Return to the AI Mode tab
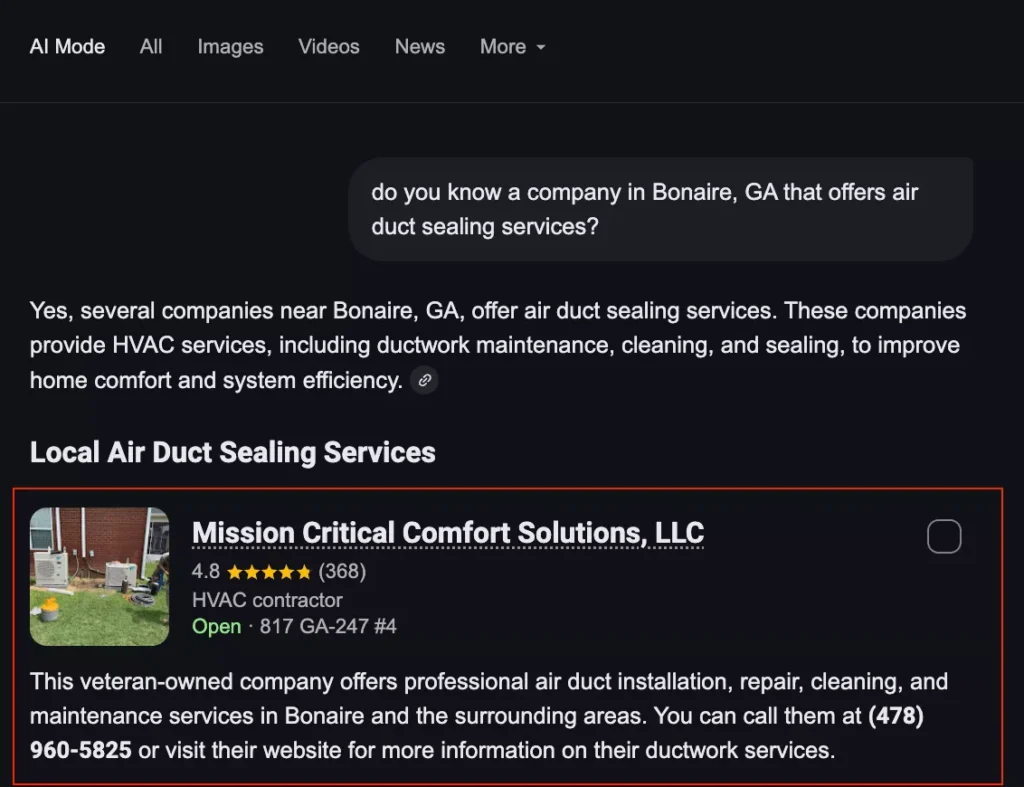Image resolution: width=1024 pixels, height=787 pixels. 66,47
